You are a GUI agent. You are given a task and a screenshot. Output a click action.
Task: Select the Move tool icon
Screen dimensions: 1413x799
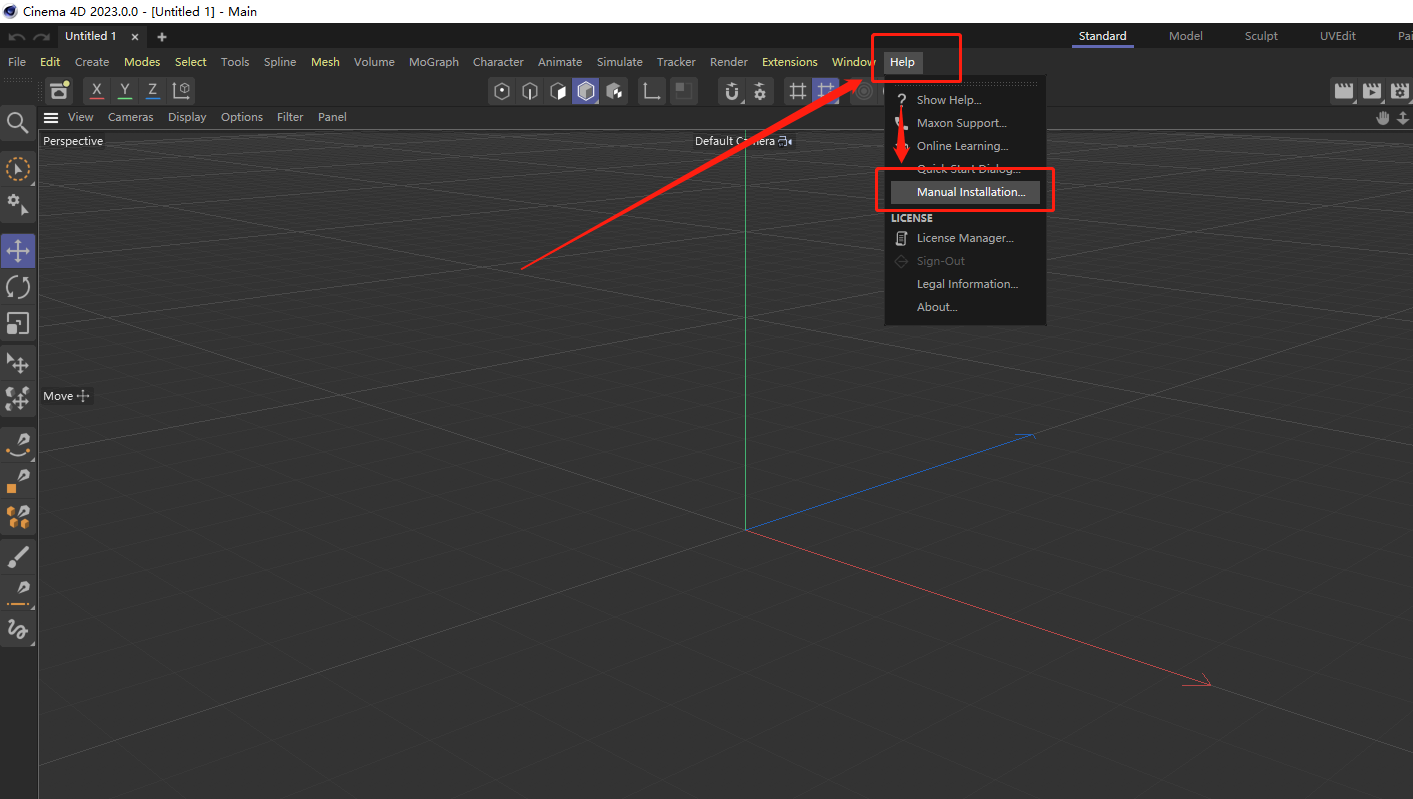17,251
